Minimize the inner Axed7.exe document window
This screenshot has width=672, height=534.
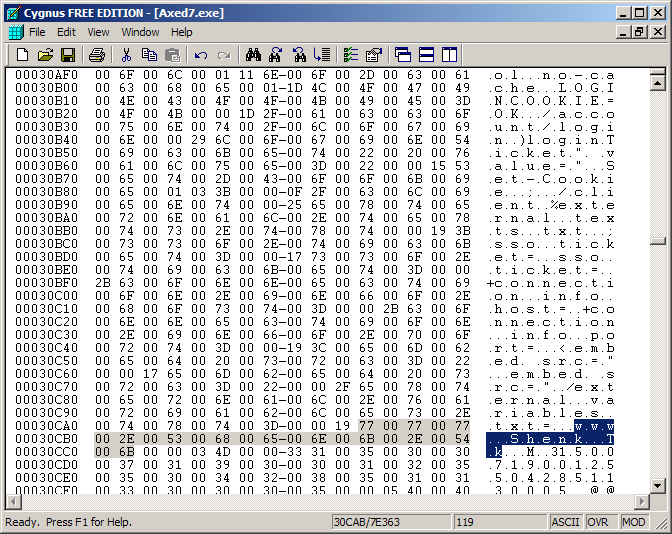click(x=624, y=32)
